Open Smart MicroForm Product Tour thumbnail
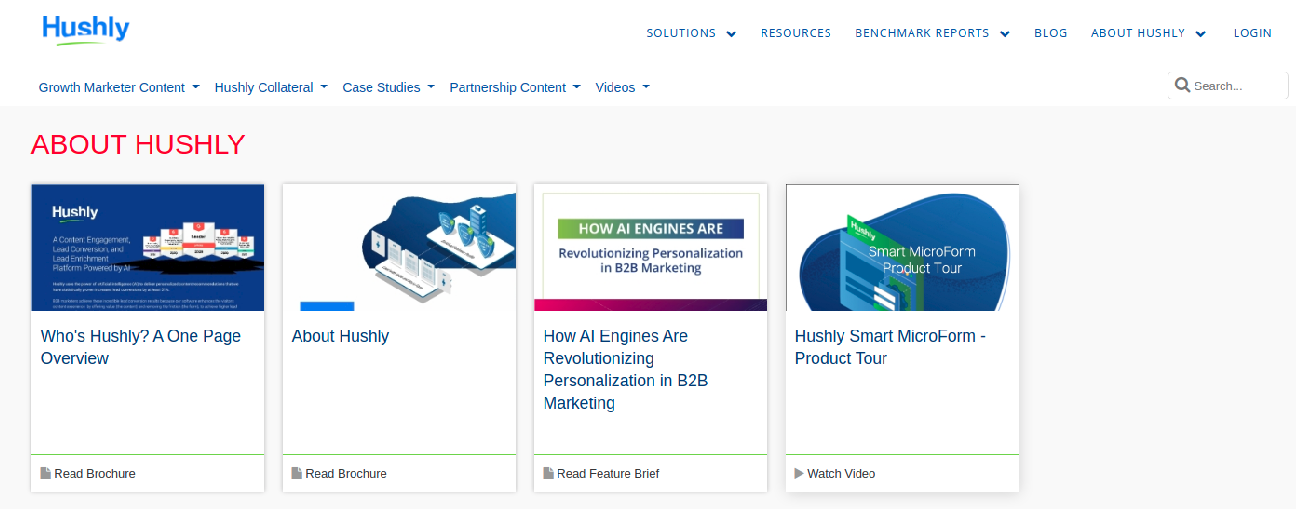The image size is (1296, 509). point(902,247)
